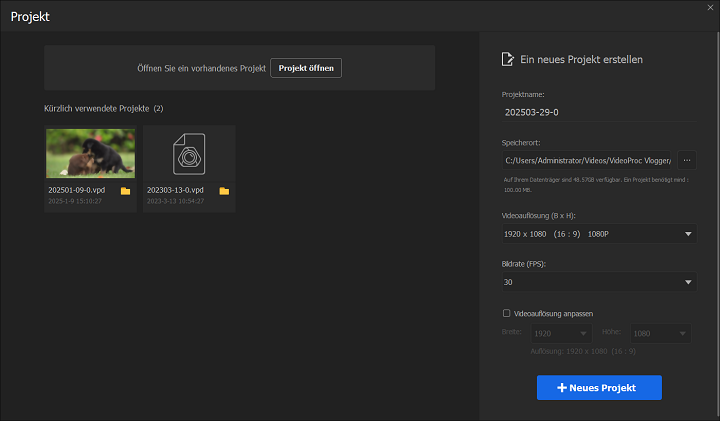The height and width of the screenshot is (421, 720).
Task: Enable Videoauflösung anpassen checkbox
Action: tap(507, 313)
